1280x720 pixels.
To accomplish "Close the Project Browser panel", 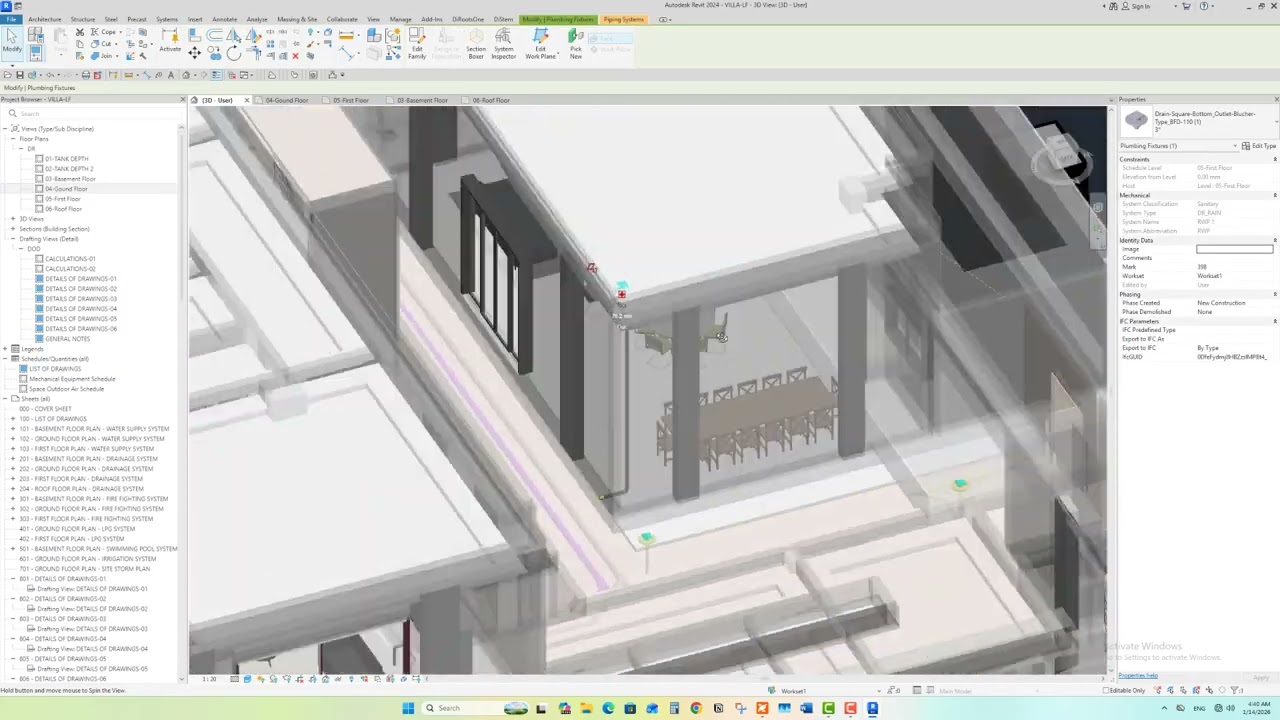I will (182, 99).
